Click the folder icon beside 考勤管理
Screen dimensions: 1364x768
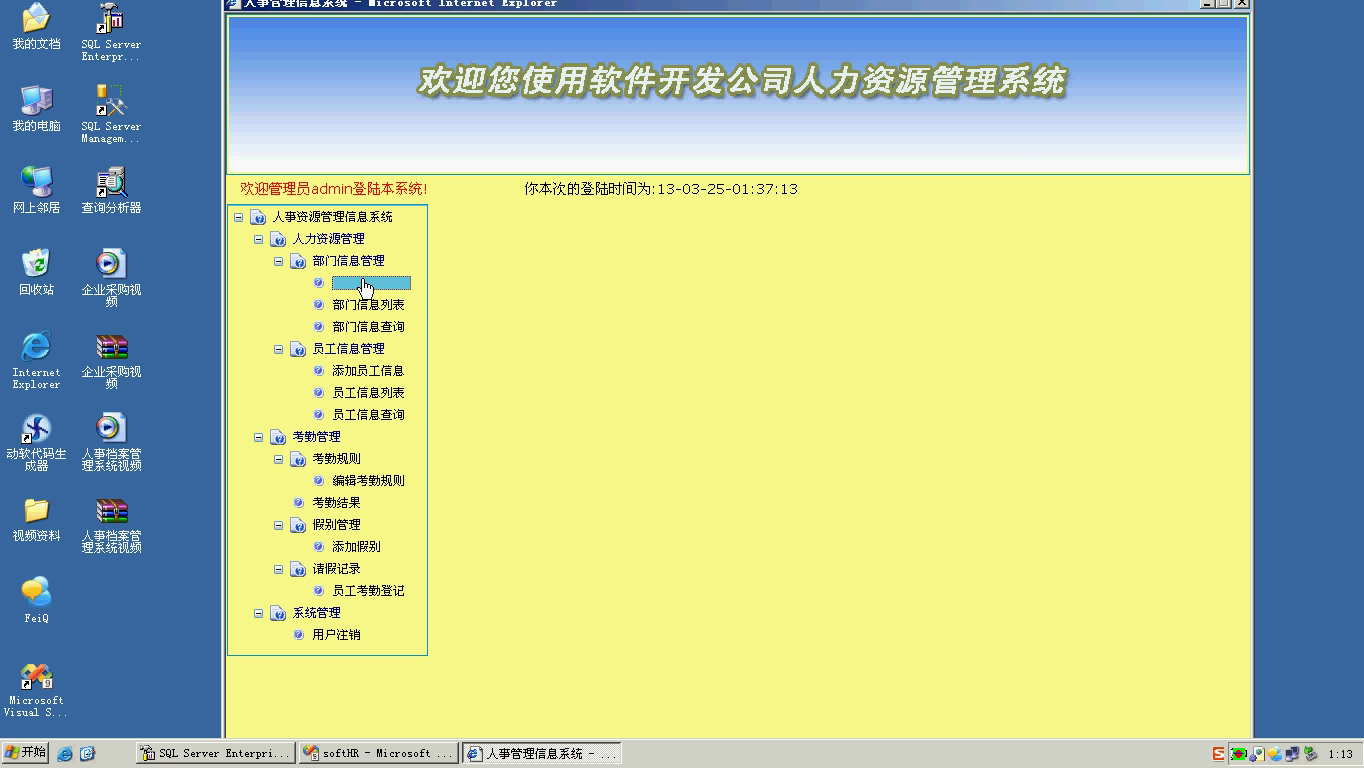click(x=278, y=437)
